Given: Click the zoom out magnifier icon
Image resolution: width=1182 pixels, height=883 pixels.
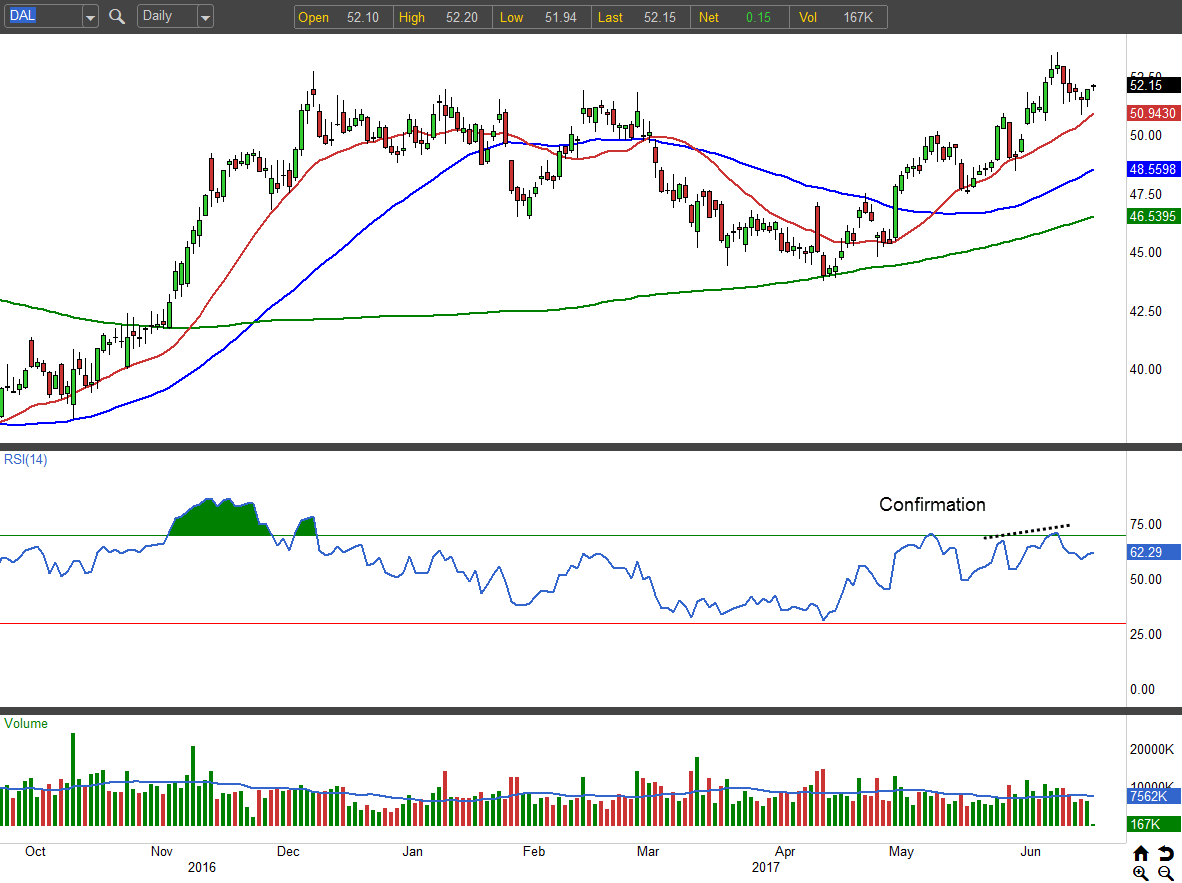Looking at the screenshot, I should tap(1165, 873).
